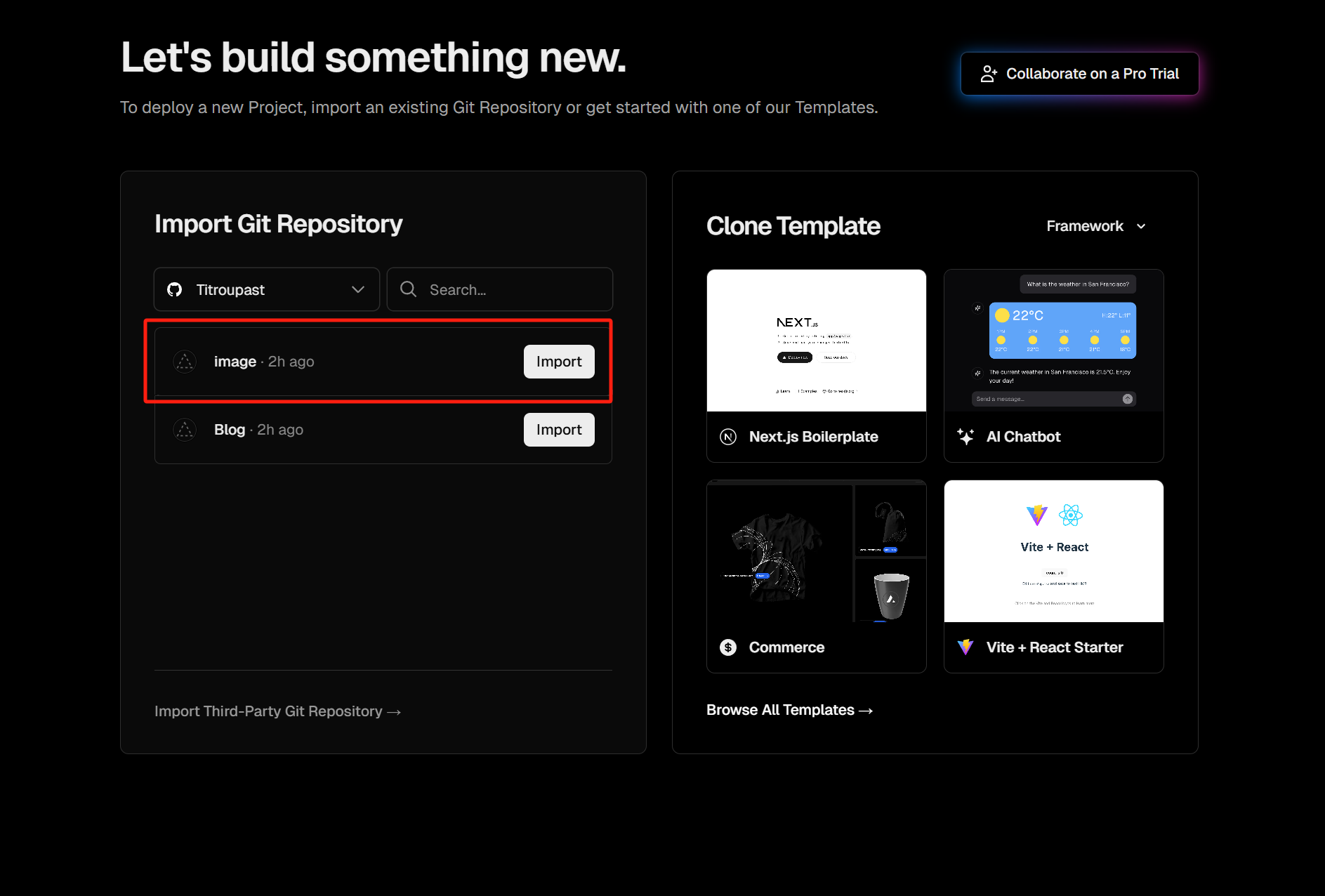Click the magnifier icon in the search box
Viewport: 1325px width, 896px height.
(x=408, y=289)
